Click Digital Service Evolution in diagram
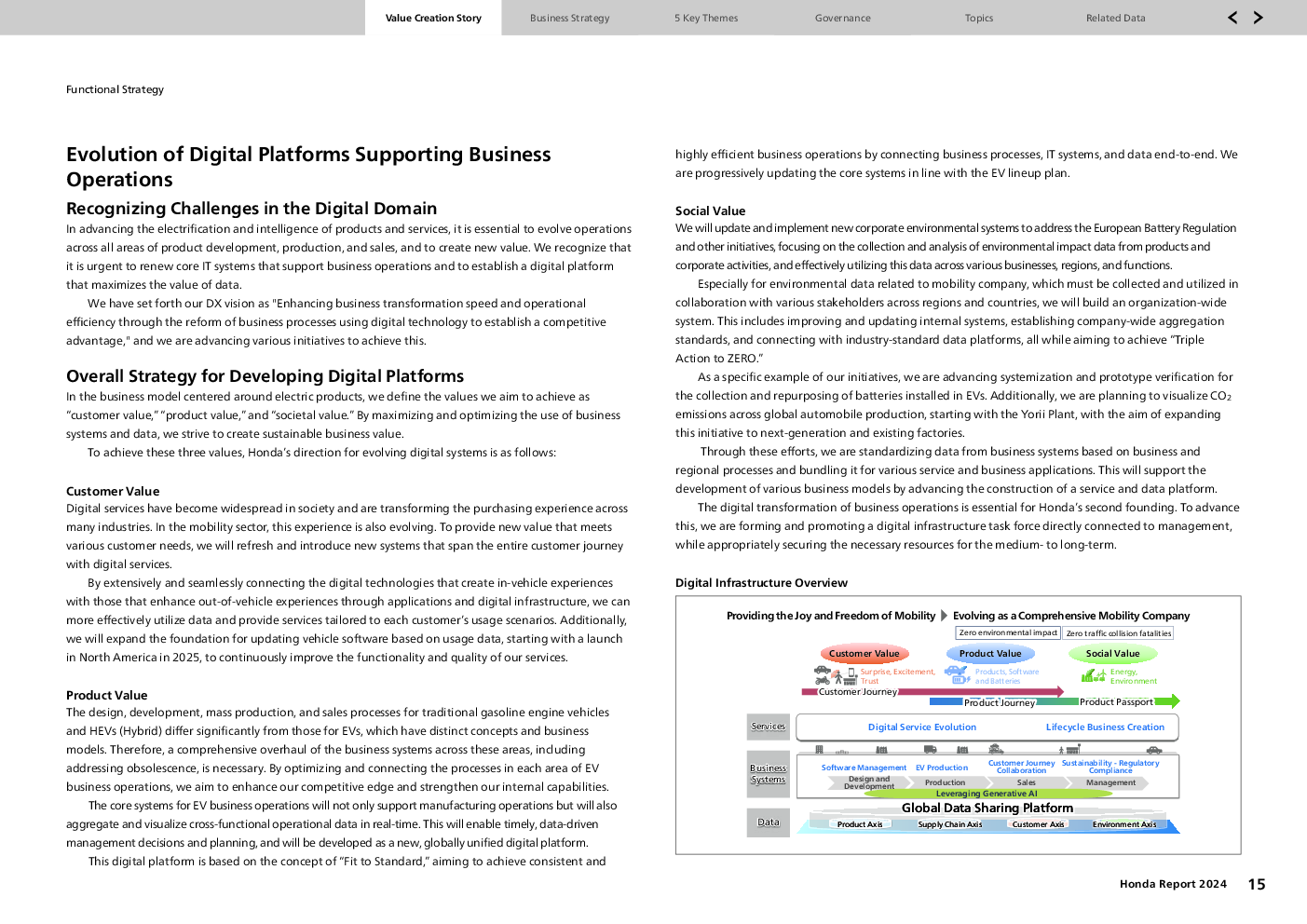 922,727
